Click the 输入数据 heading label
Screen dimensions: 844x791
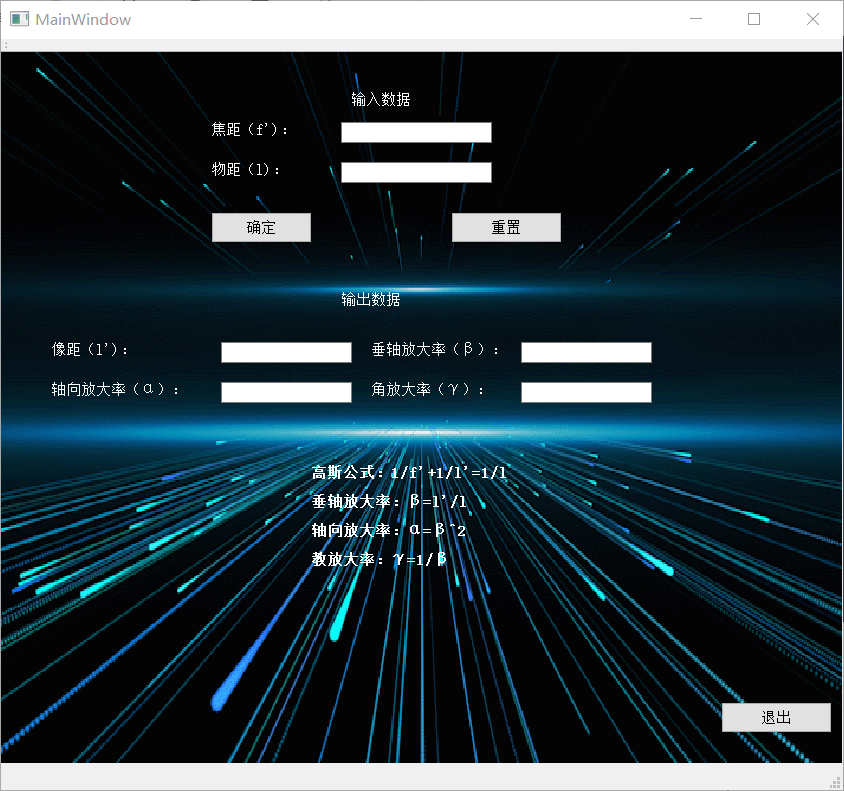point(381,100)
